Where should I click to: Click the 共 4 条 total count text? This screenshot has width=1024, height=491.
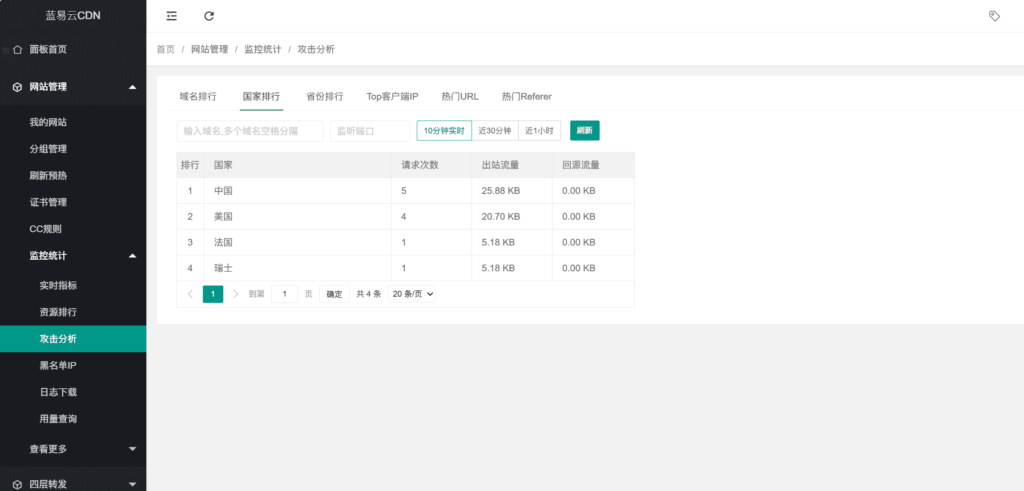tap(368, 294)
